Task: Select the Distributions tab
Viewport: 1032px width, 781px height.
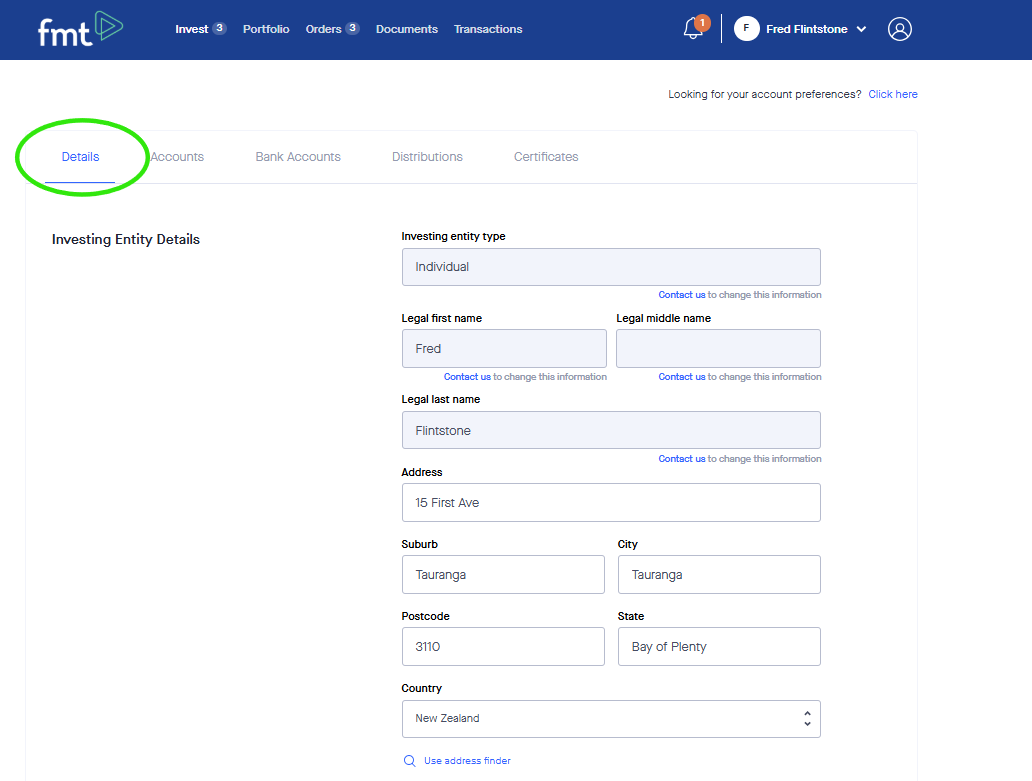Action: (427, 157)
